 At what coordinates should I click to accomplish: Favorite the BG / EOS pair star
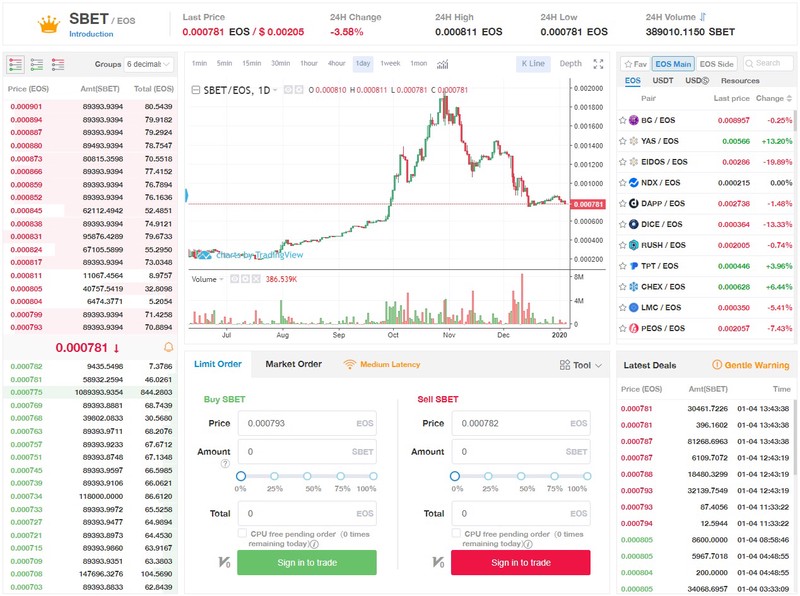pos(622,120)
